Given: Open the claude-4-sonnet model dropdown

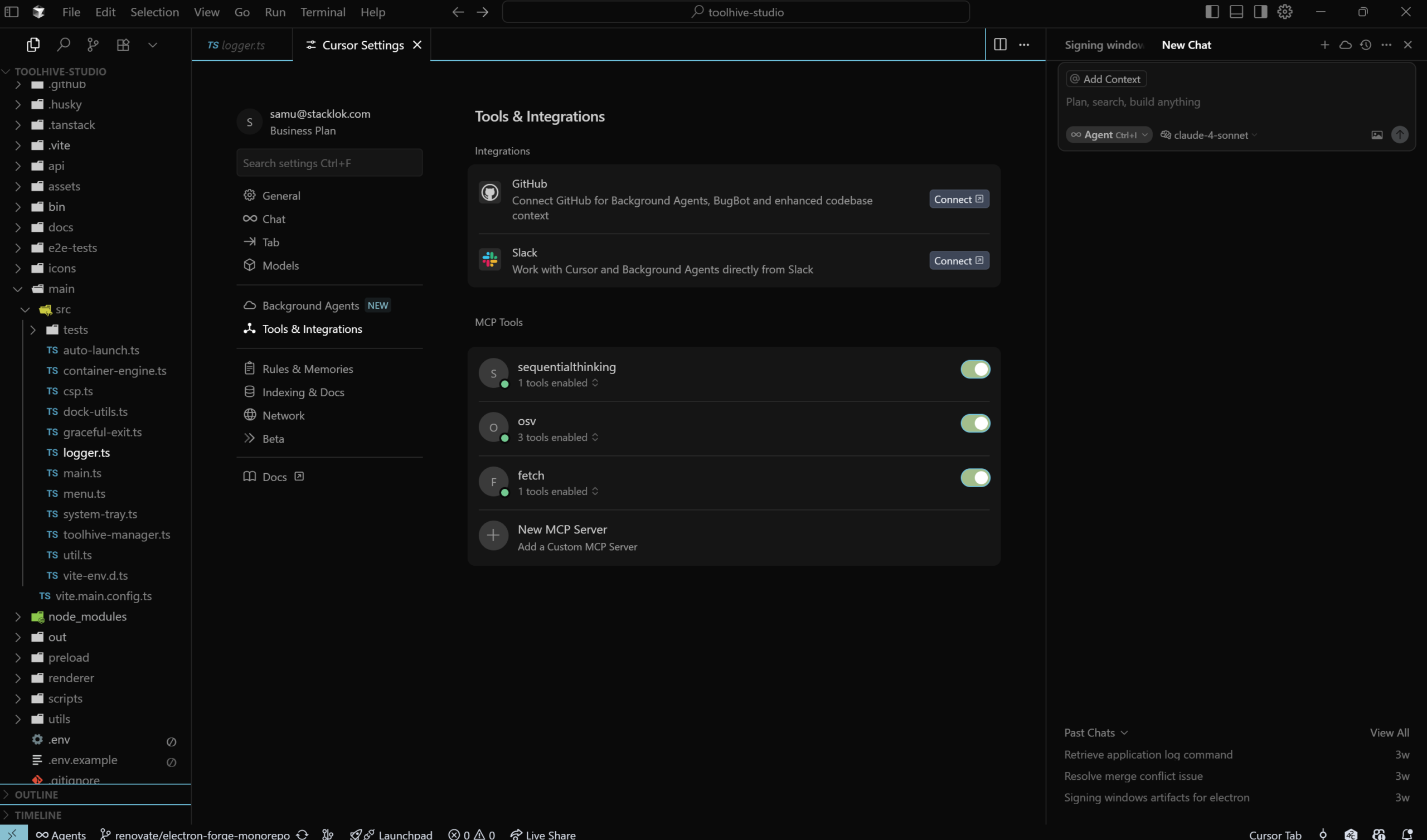Looking at the screenshot, I should [x=1210, y=135].
